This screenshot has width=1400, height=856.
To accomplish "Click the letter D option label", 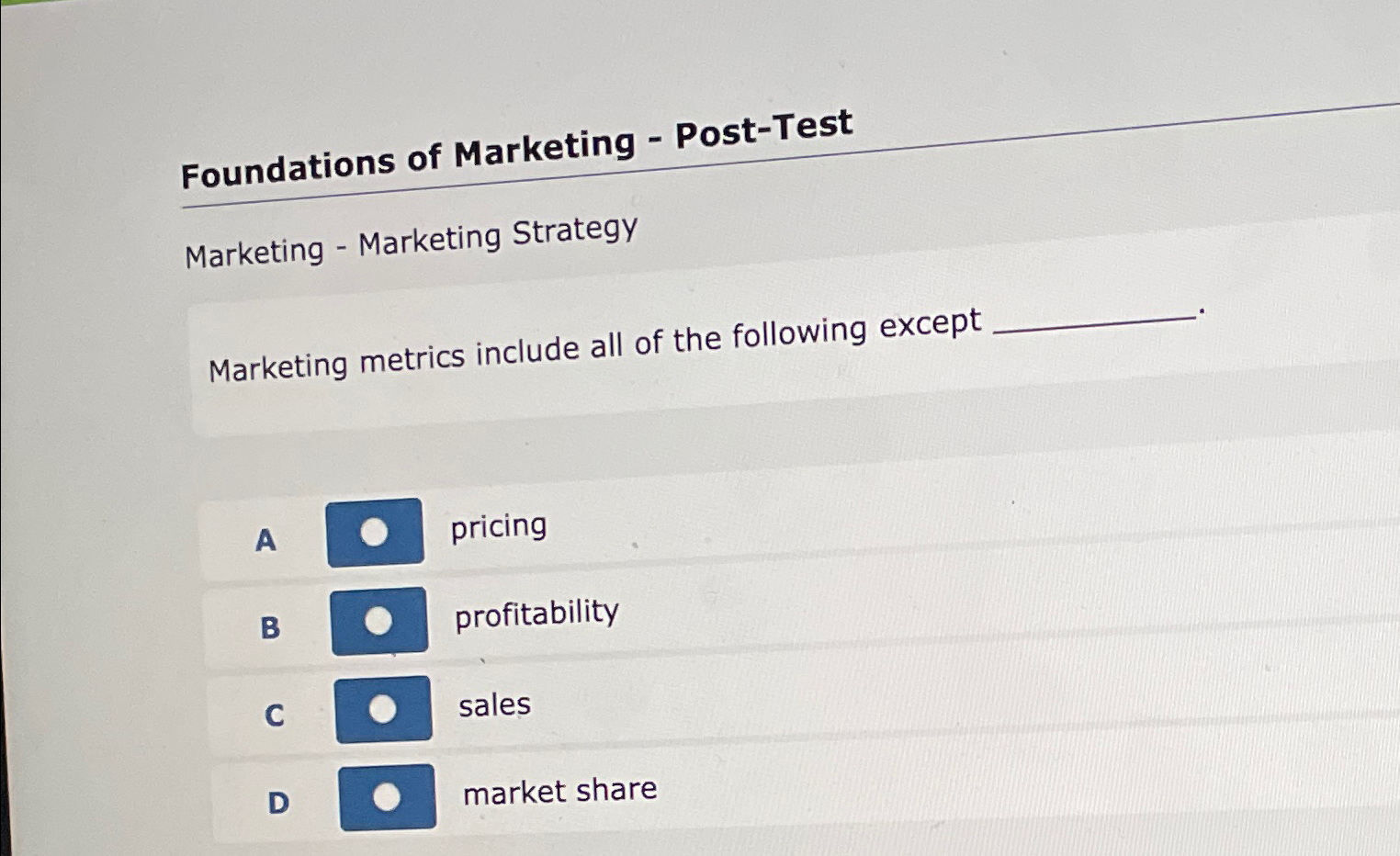I will click(x=278, y=803).
